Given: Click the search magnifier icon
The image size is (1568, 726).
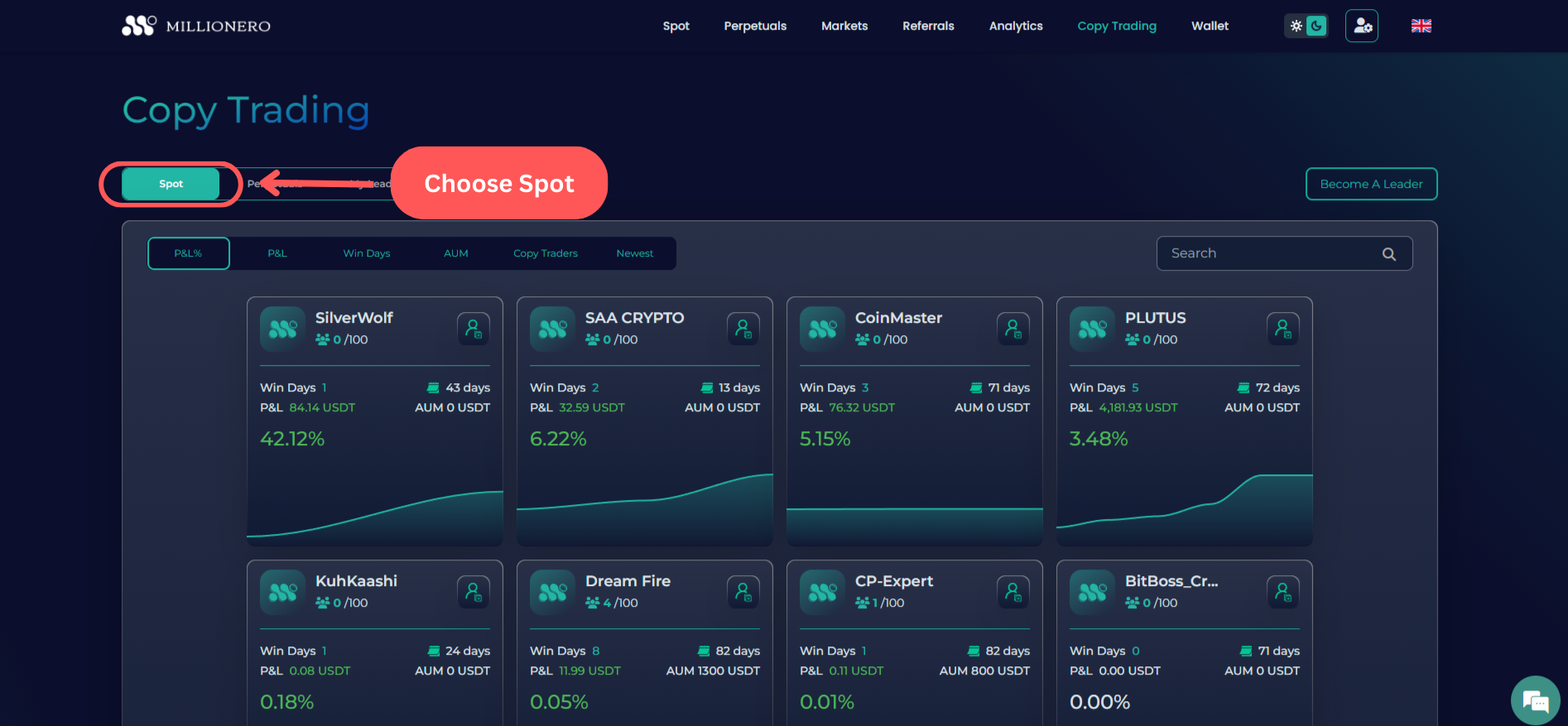Looking at the screenshot, I should point(1389,254).
